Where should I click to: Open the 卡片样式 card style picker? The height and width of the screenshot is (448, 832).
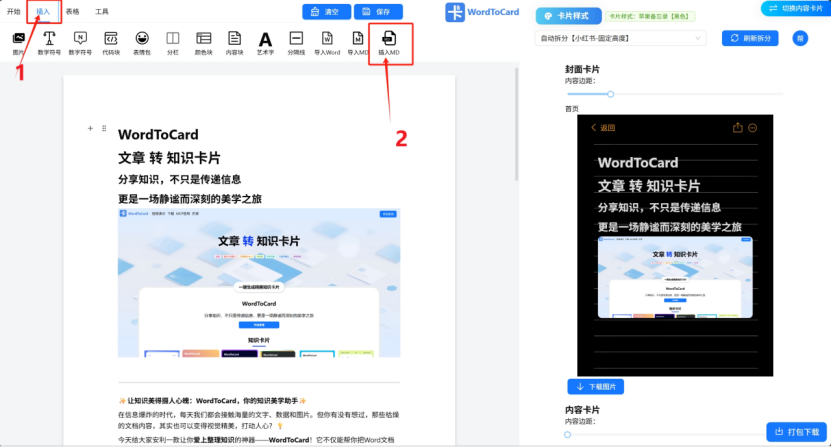pyautogui.click(x=568, y=16)
